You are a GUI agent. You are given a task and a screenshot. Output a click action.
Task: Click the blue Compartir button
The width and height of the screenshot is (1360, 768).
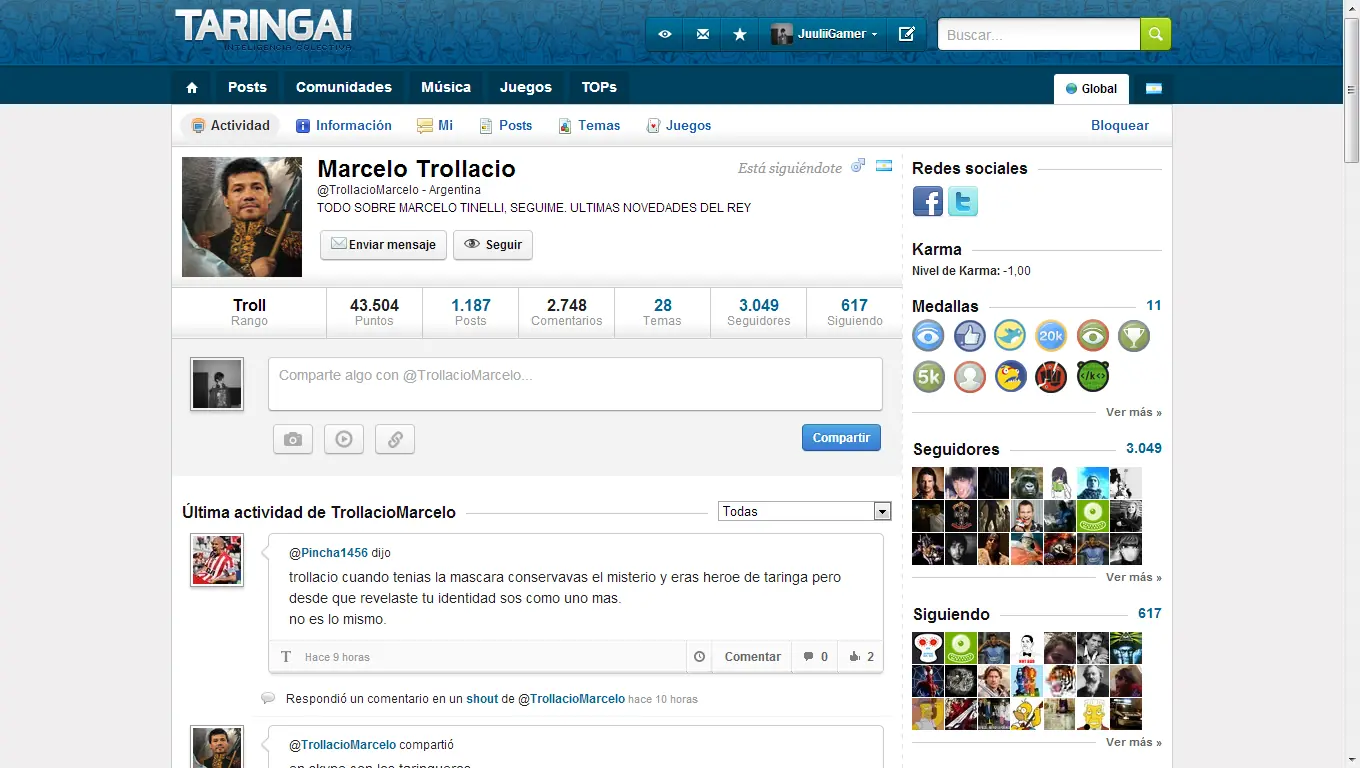(841, 438)
